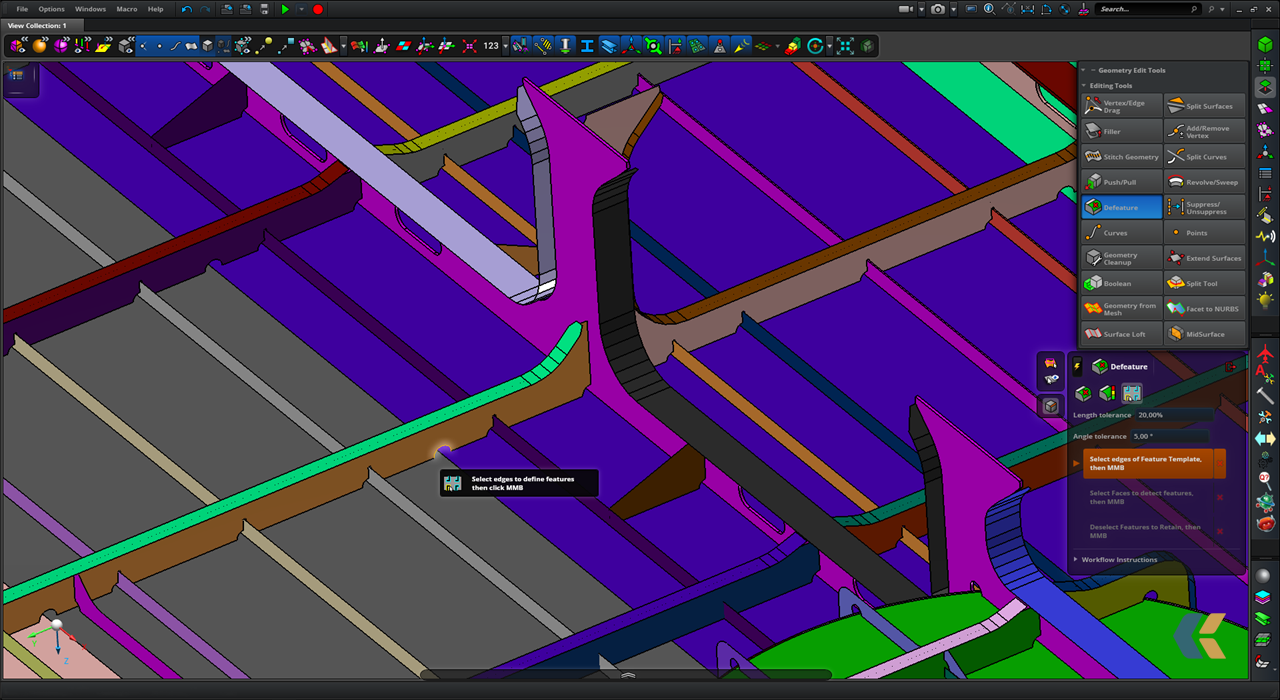1280x700 pixels.
Task: Clear the first step with its red X
Action: click(x=1220, y=463)
